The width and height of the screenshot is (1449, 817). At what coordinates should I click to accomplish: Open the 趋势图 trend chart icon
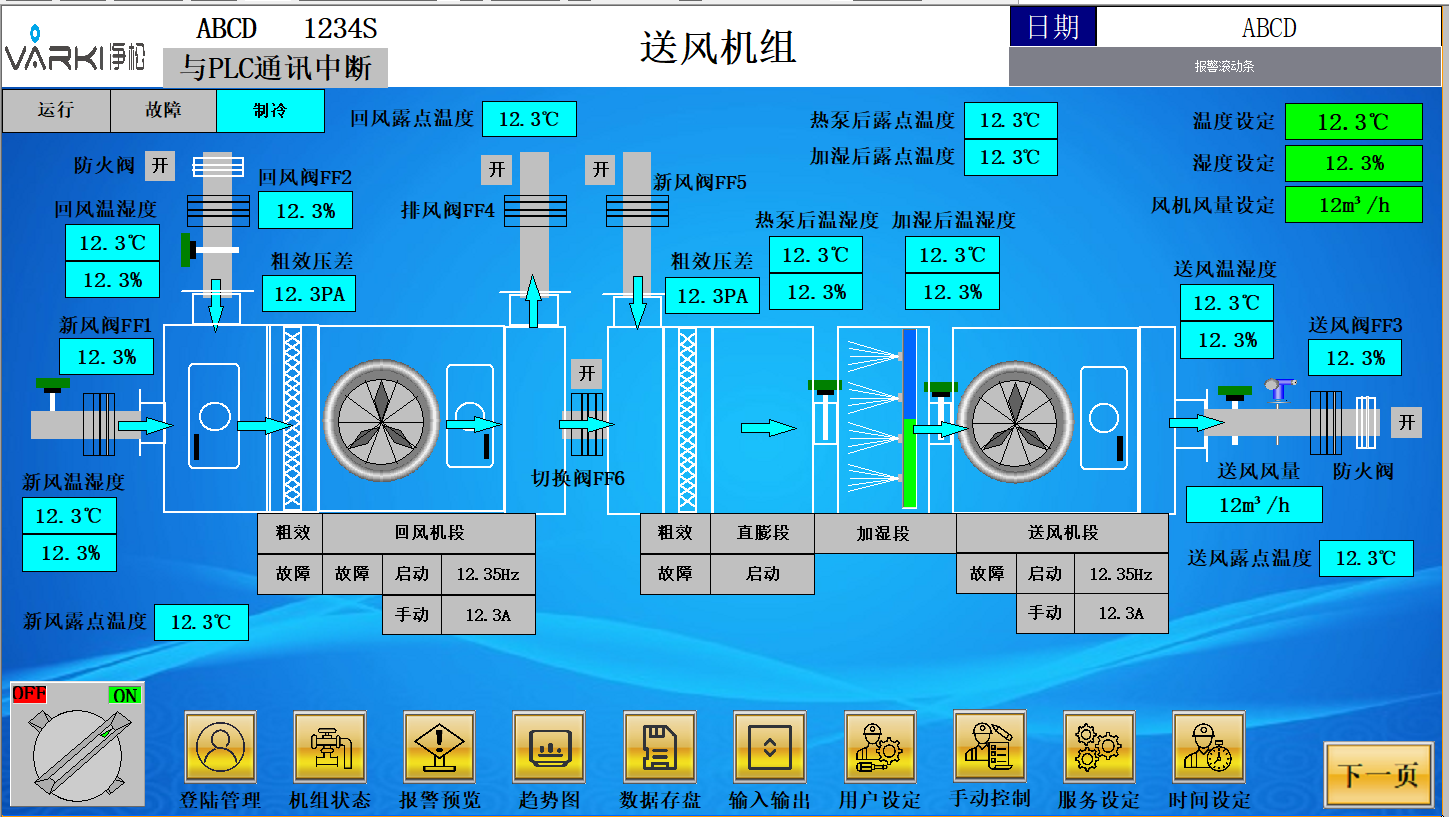[x=549, y=746]
